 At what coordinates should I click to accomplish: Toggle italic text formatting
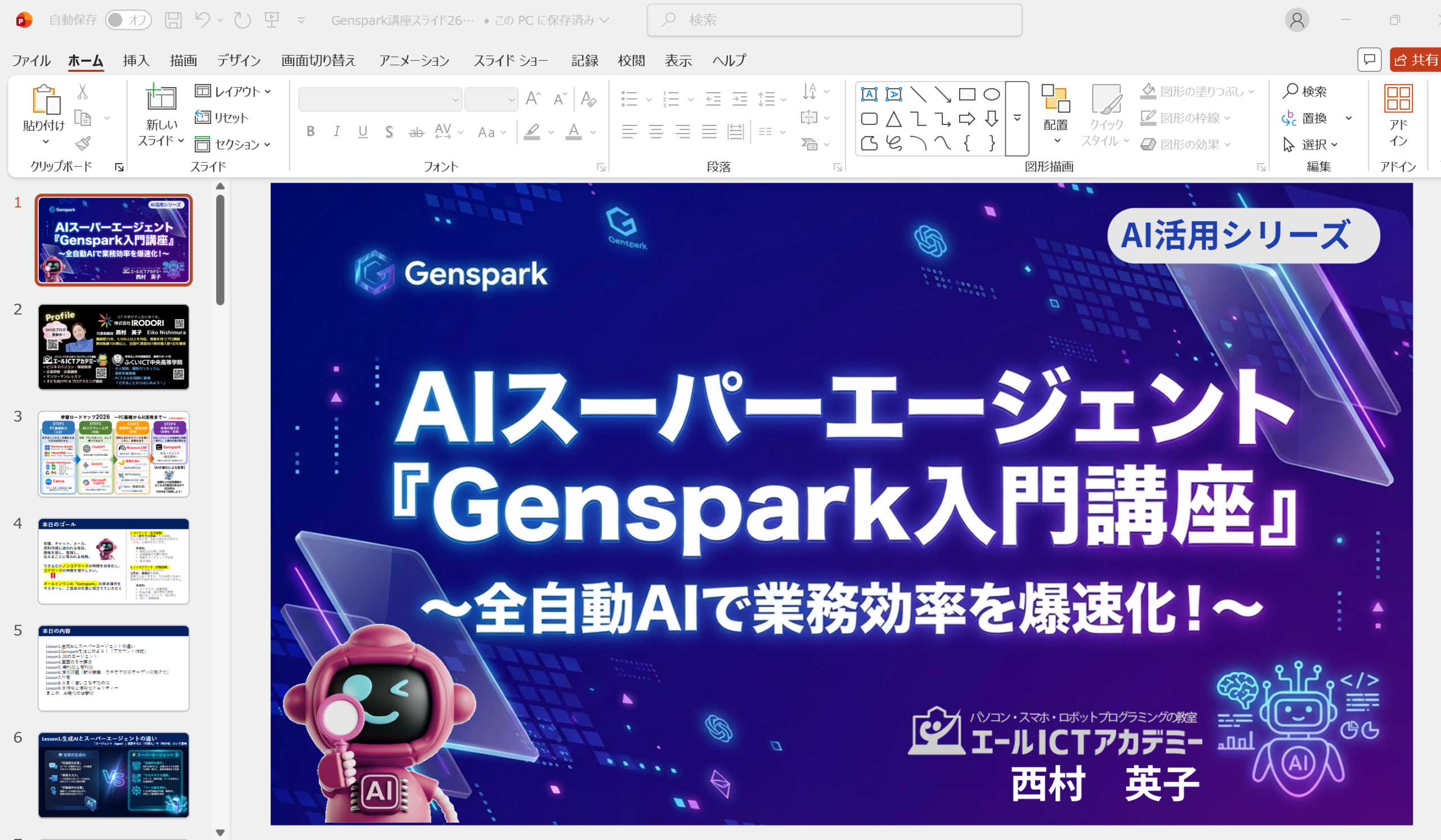[337, 132]
